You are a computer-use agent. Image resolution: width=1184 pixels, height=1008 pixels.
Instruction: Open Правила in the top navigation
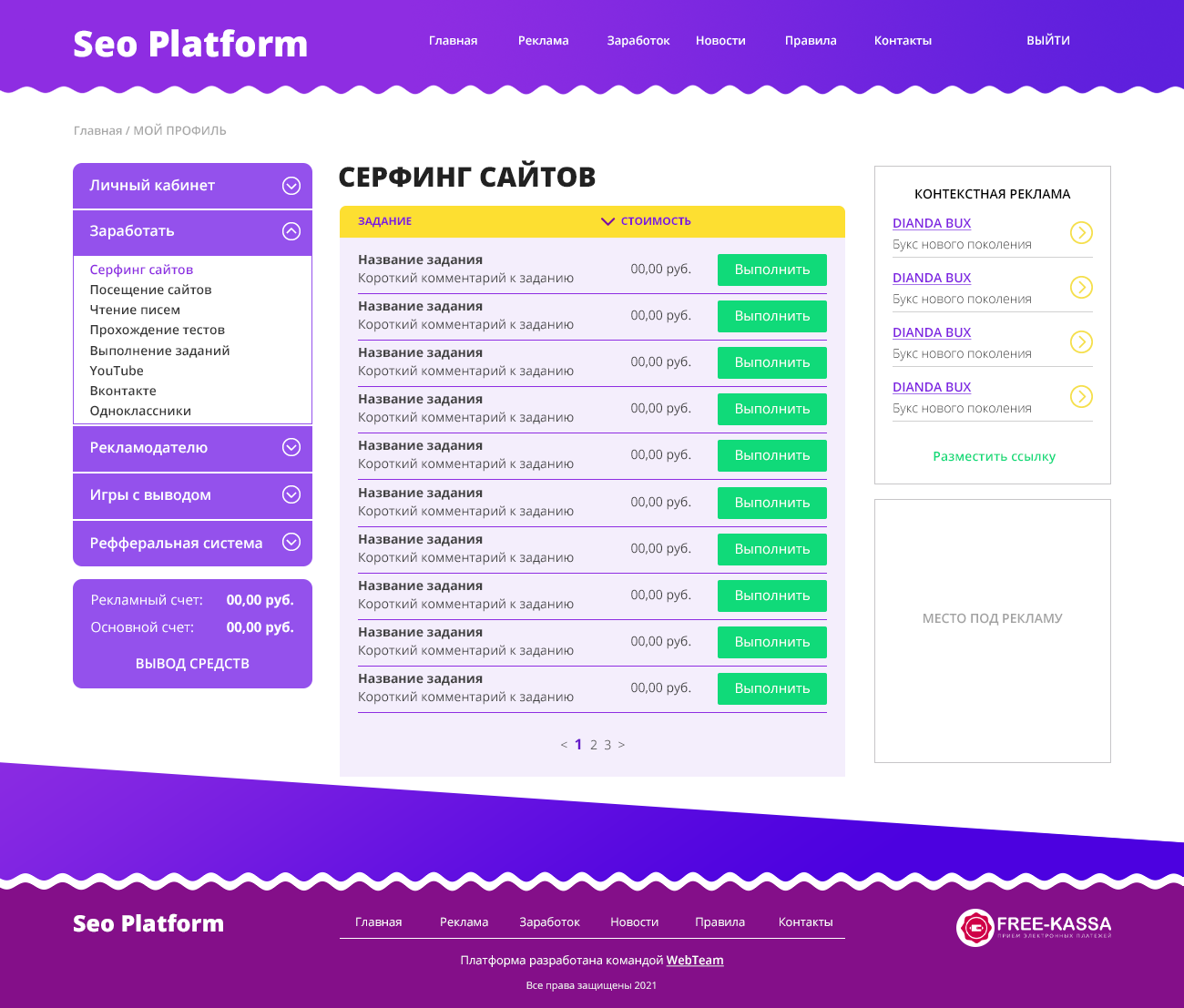(x=811, y=40)
